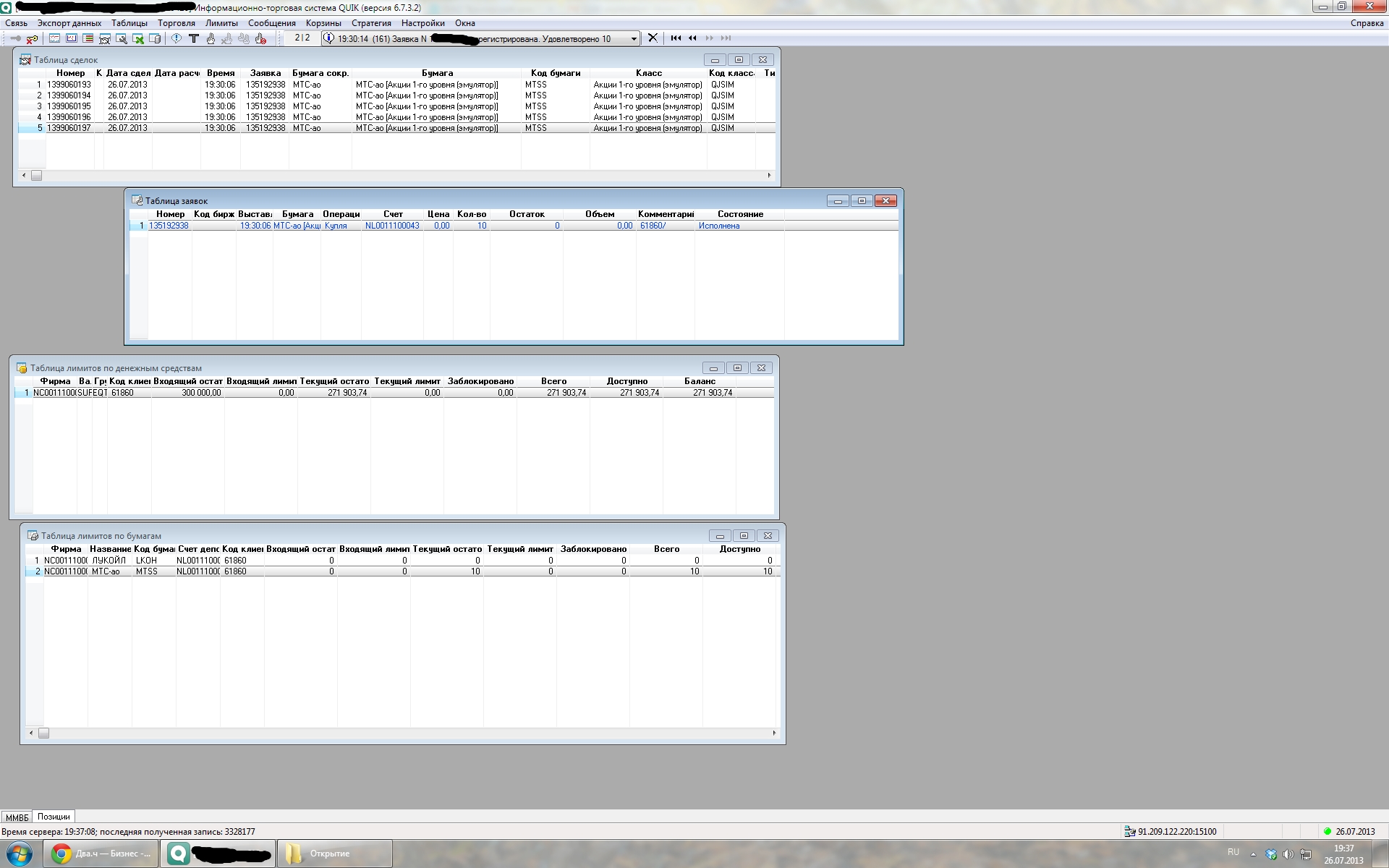Select deal row 1399060195
The image size is (1389, 868).
(x=396, y=106)
